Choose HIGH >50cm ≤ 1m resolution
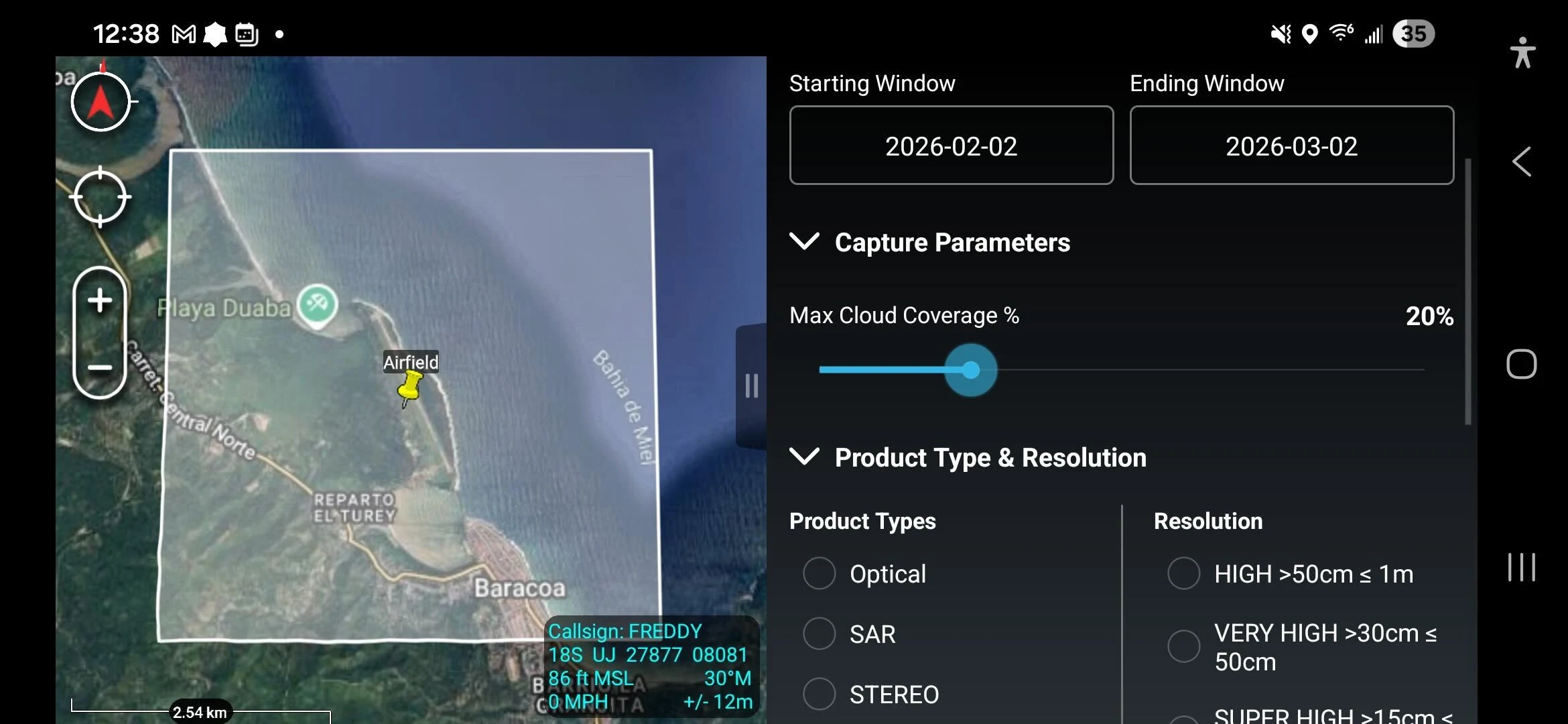The image size is (1568, 724). (1291, 574)
